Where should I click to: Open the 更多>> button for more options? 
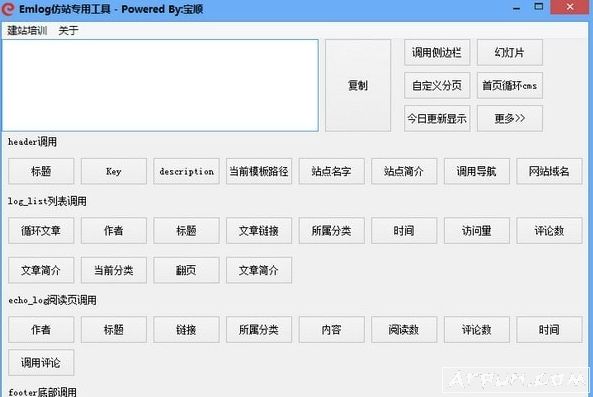(509, 119)
